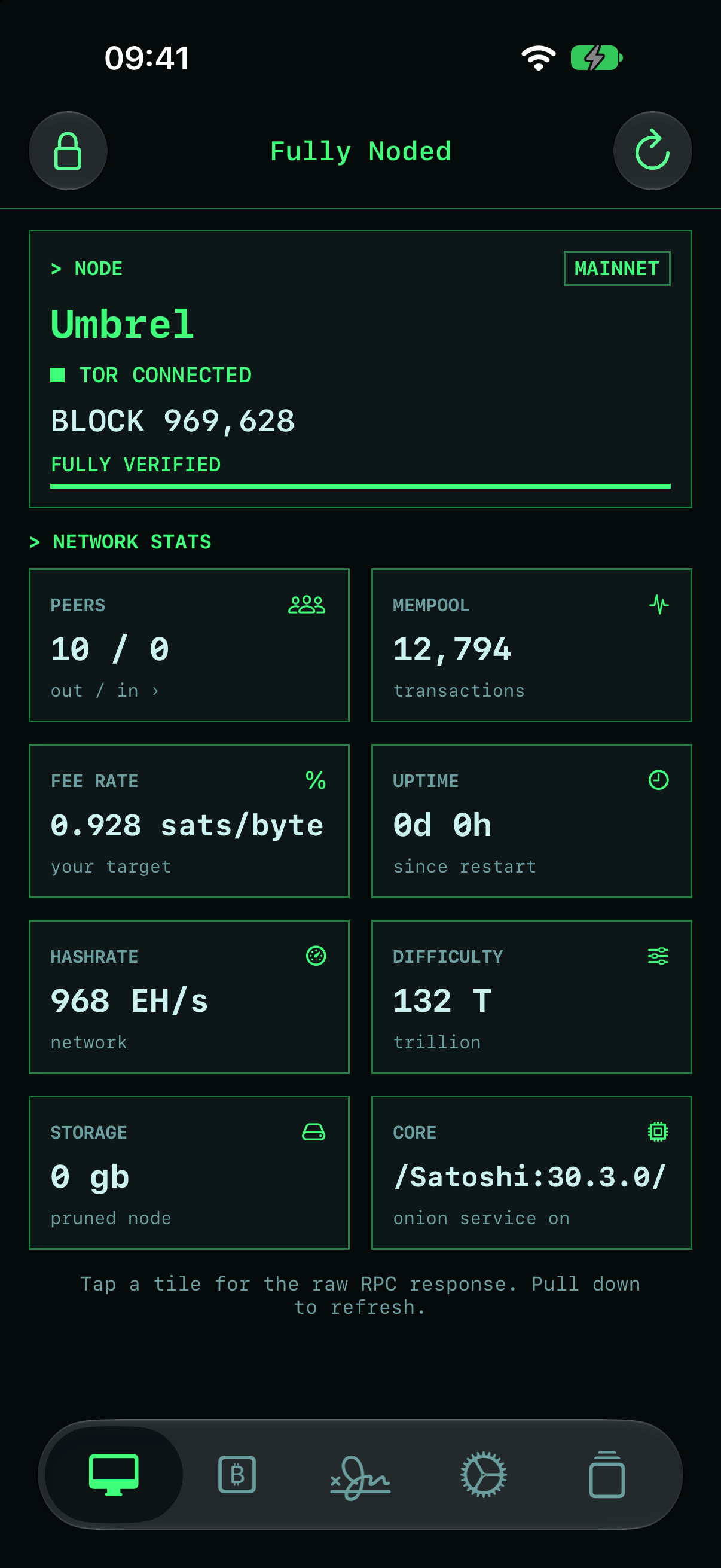
Task: Tap the raw RPC response hint text
Action: 360,1295
